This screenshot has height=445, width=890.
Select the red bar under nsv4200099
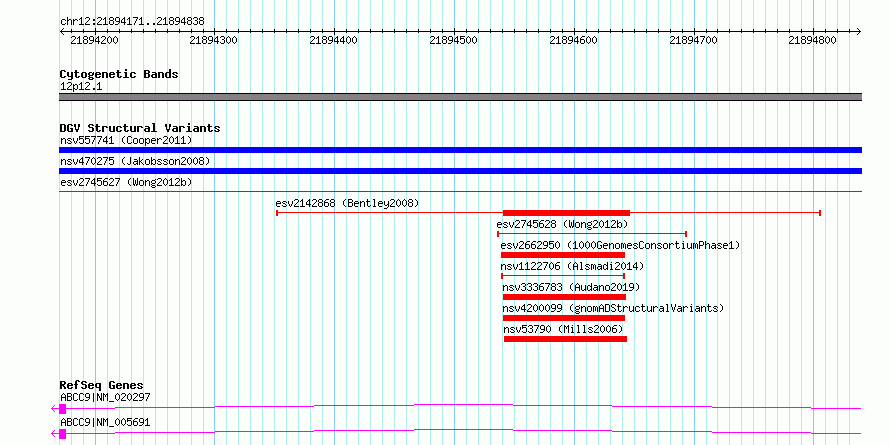coord(564,318)
